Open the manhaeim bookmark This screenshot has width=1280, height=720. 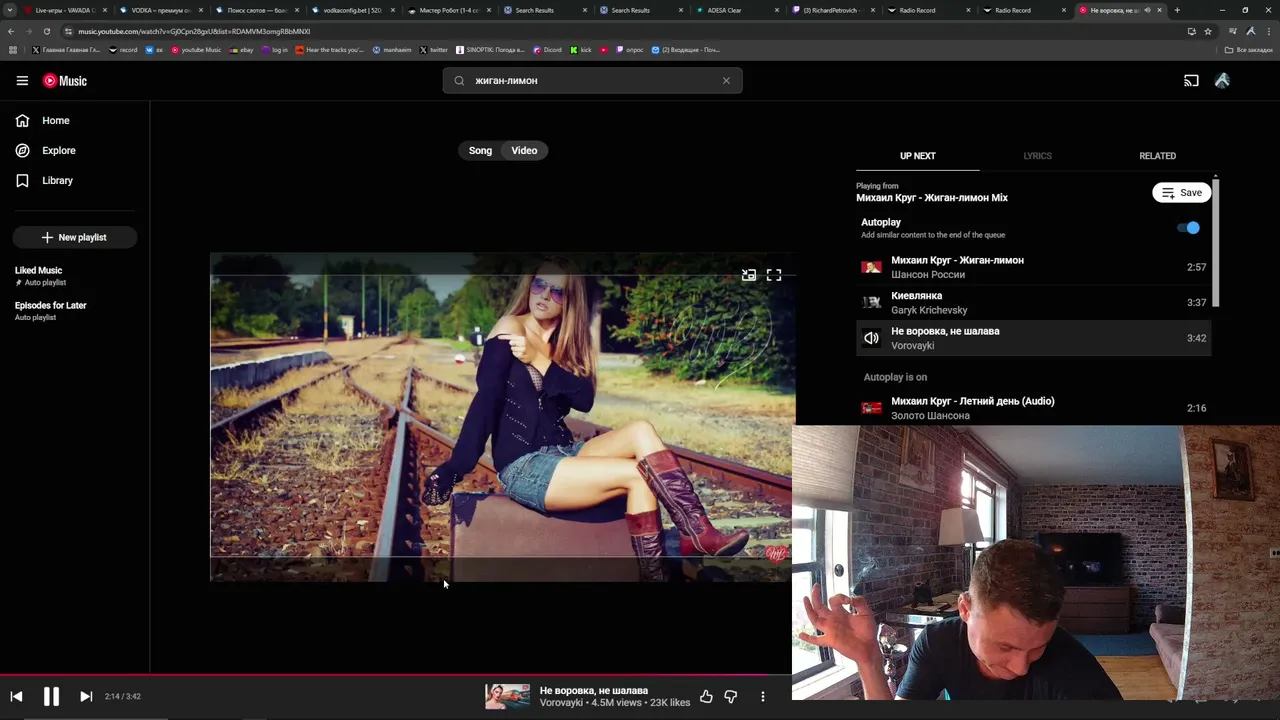coord(392,50)
